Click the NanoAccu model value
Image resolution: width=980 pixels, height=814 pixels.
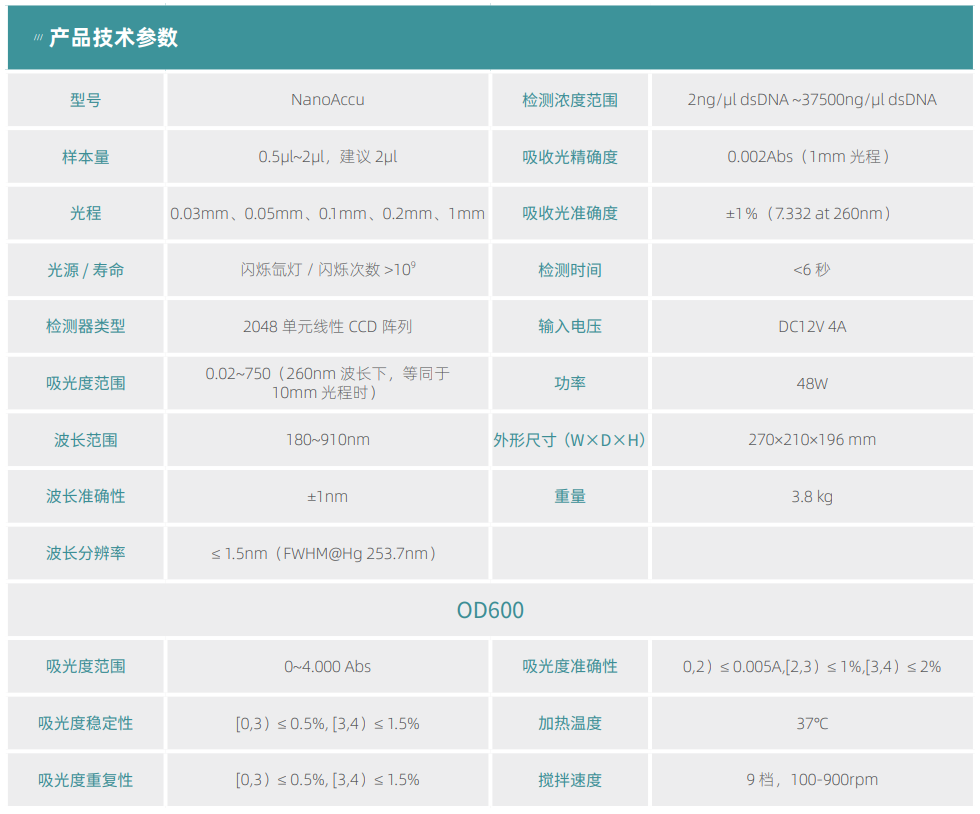(328, 100)
